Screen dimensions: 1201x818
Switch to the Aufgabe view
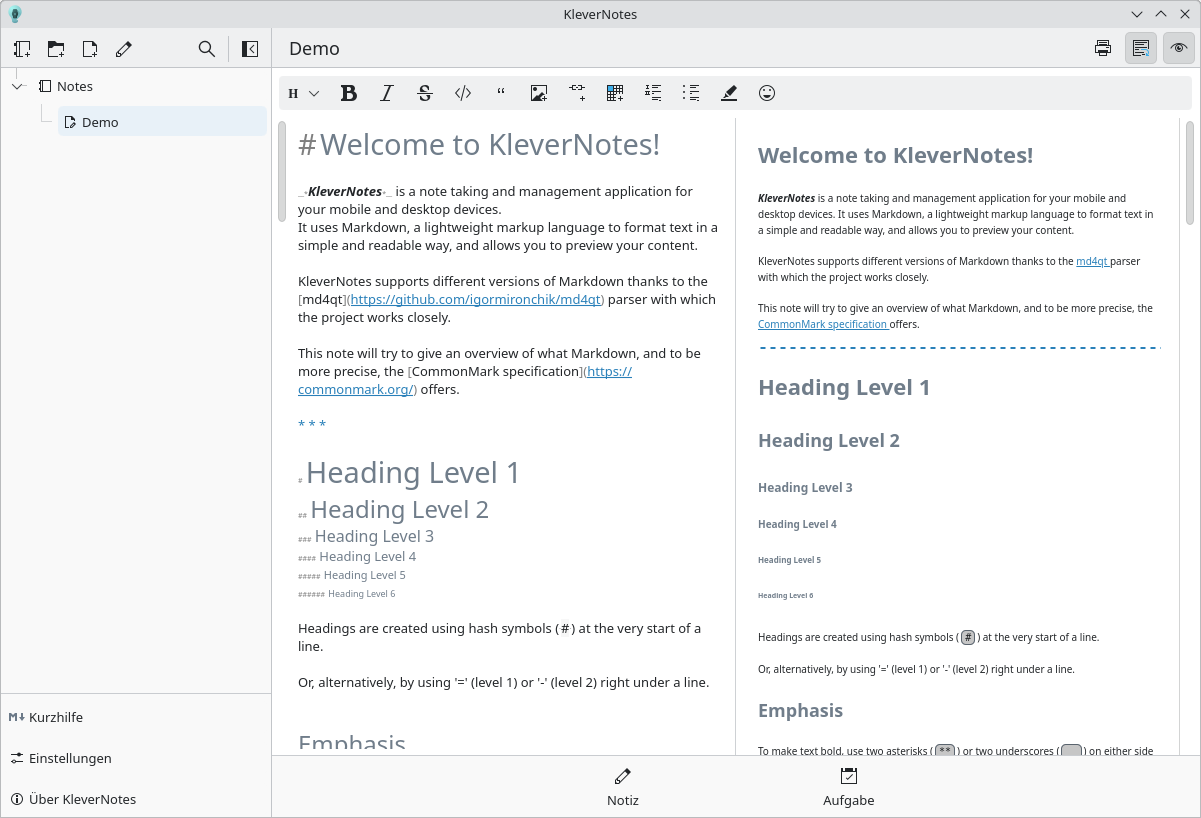click(848, 786)
